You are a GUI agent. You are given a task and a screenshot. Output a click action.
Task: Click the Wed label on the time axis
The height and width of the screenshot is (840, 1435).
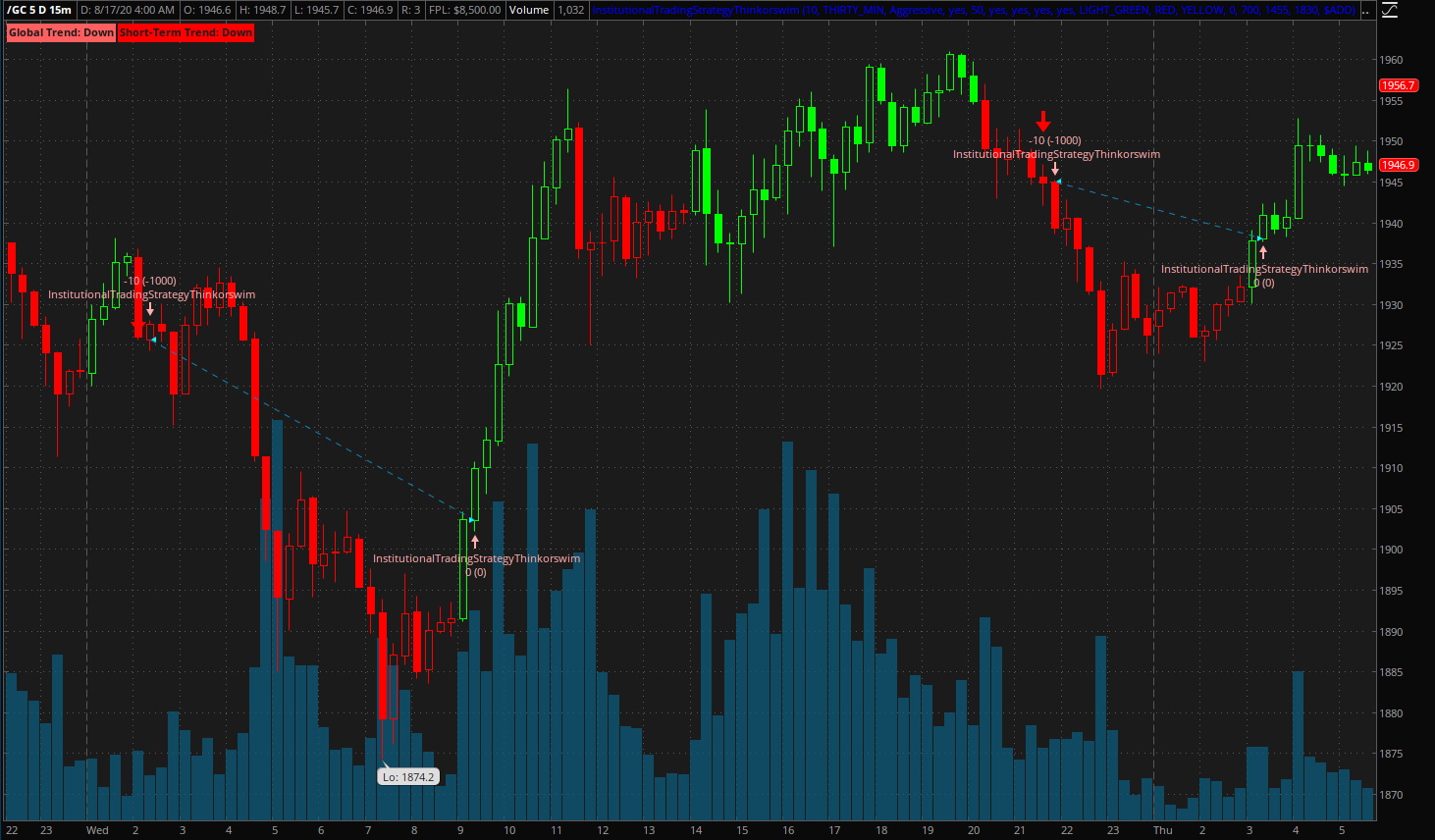[x=97, y=830]
